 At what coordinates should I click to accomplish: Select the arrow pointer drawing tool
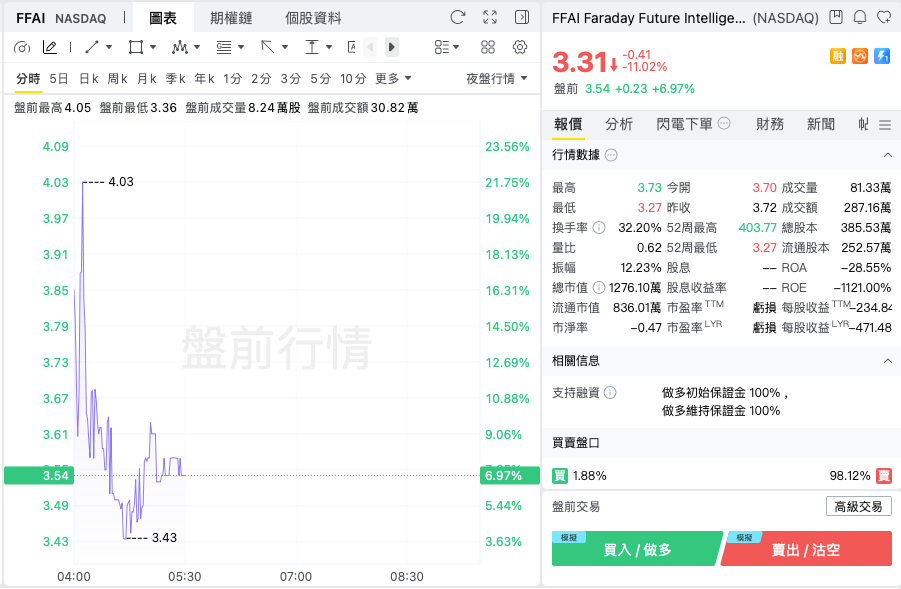267,47
